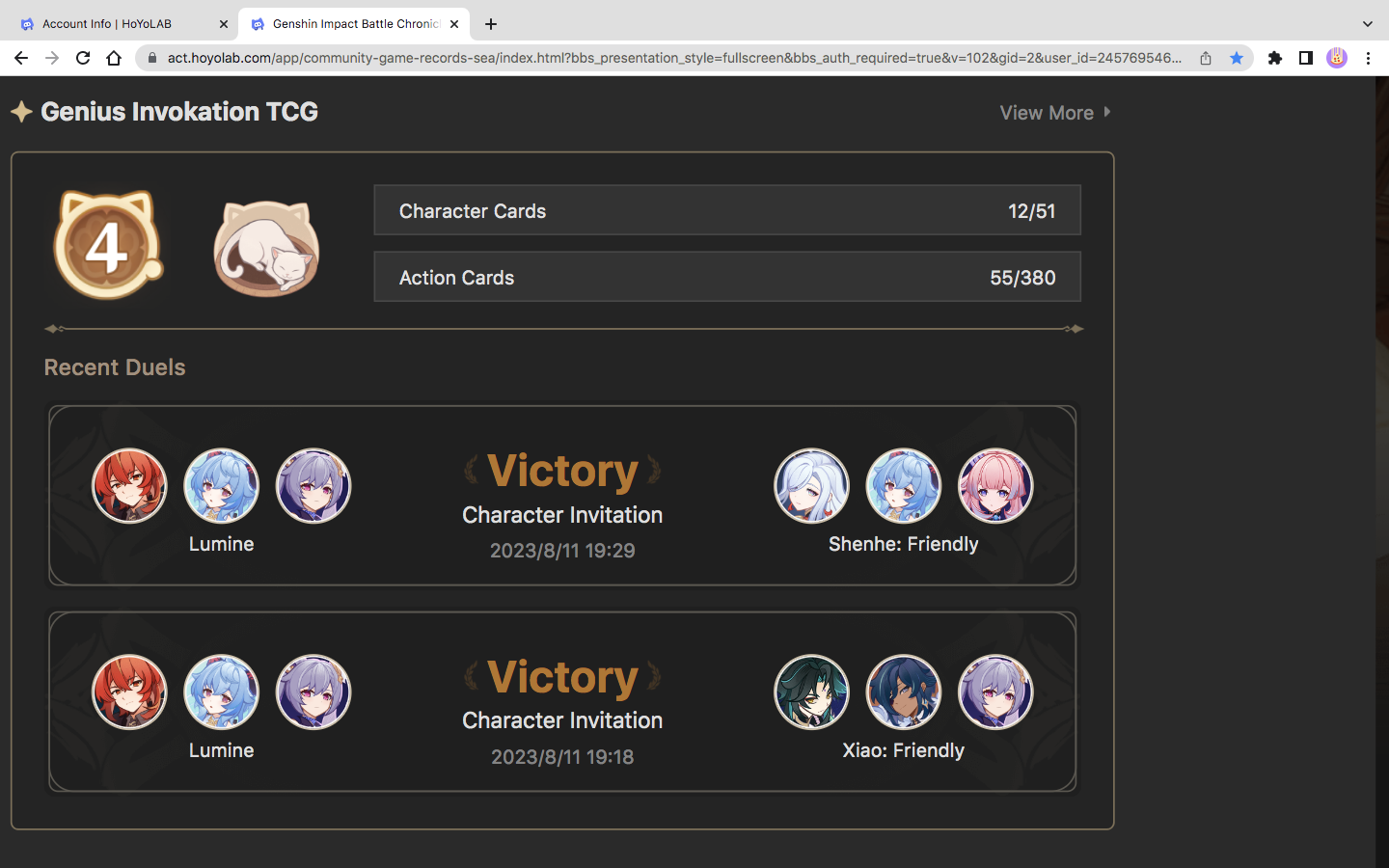Click the level 4 cat badge icon

(108, 245)
